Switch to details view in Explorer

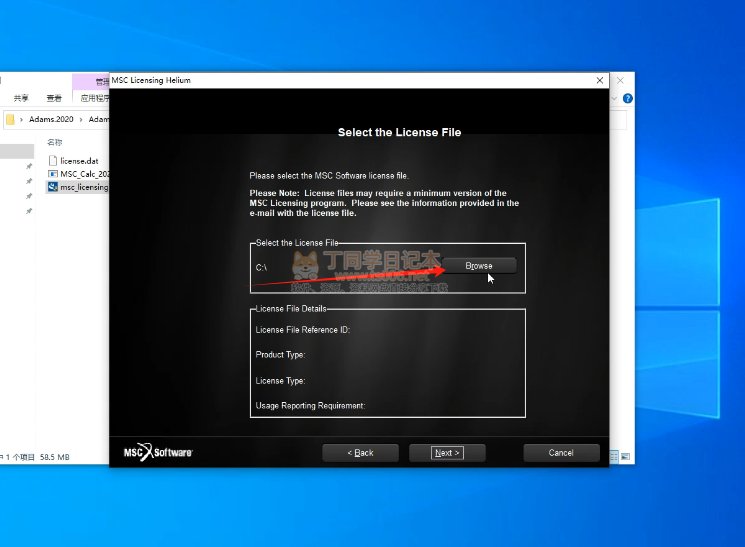[x=615, y=457]
